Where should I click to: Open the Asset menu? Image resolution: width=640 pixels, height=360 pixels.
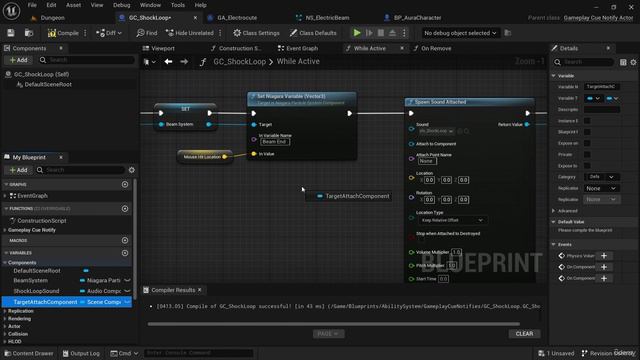point(73,5)
